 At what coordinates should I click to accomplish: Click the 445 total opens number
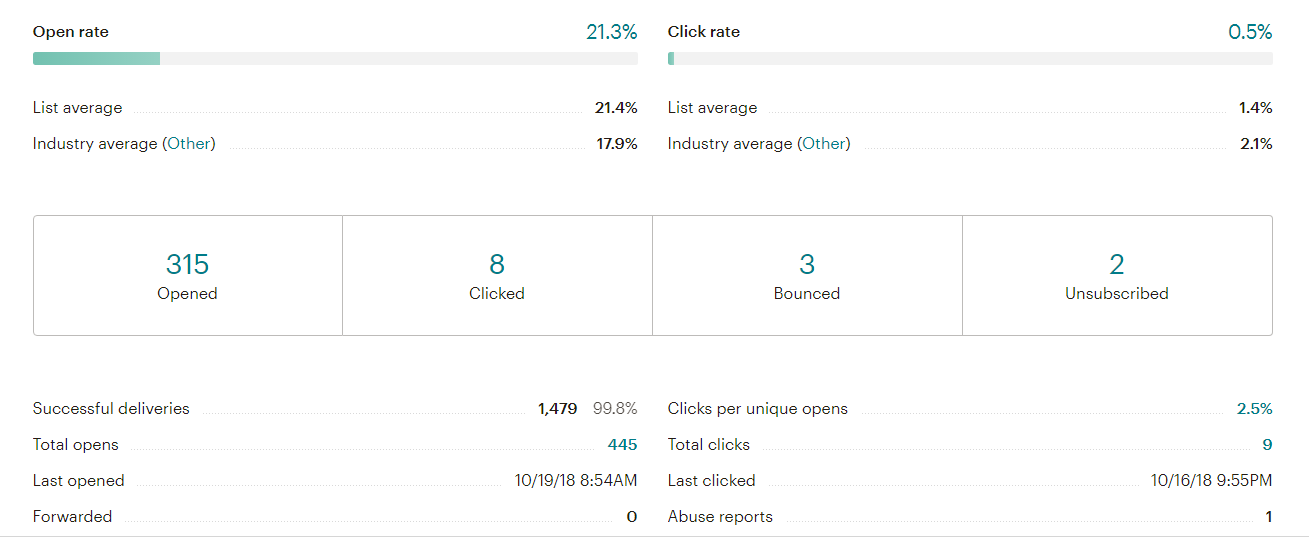coord(622,445)
